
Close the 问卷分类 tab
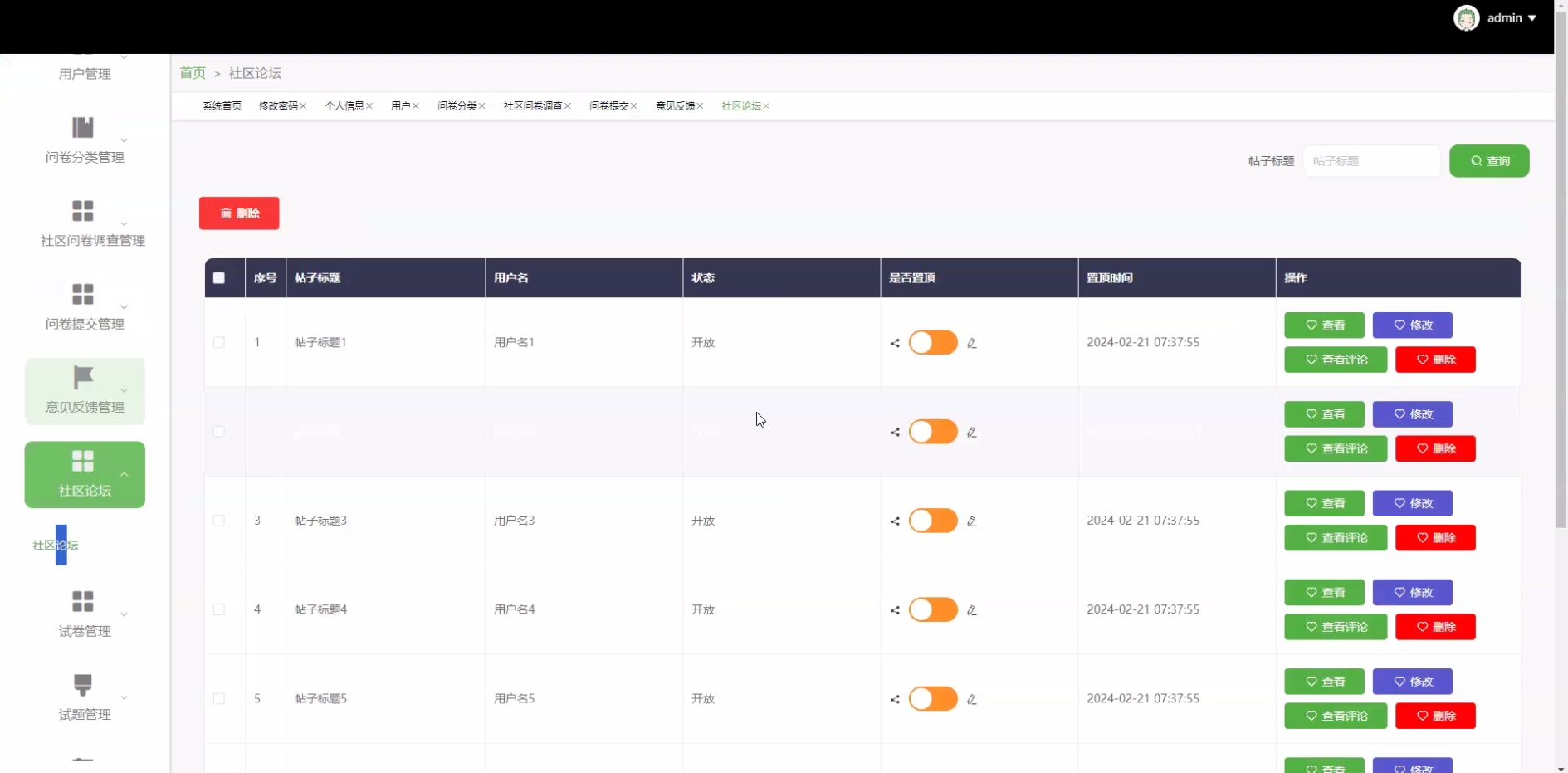tap(481, 106)
